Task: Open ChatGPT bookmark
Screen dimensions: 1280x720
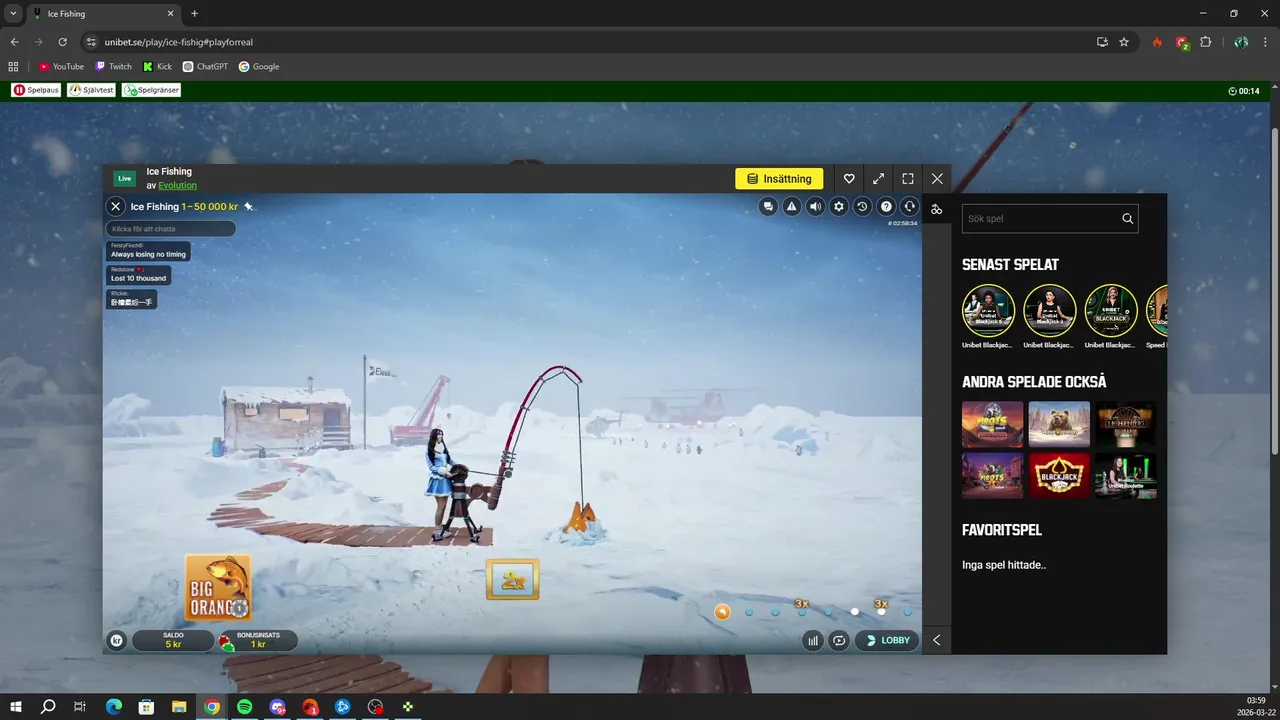Action: coord(205,67)
